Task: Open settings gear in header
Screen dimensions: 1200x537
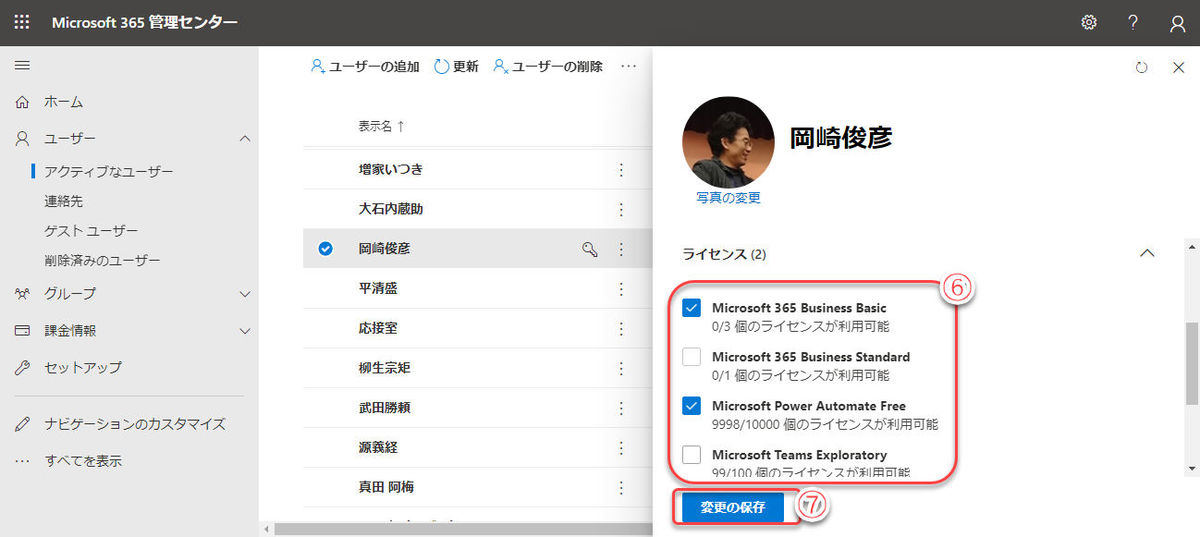Action: point(1089,22)
